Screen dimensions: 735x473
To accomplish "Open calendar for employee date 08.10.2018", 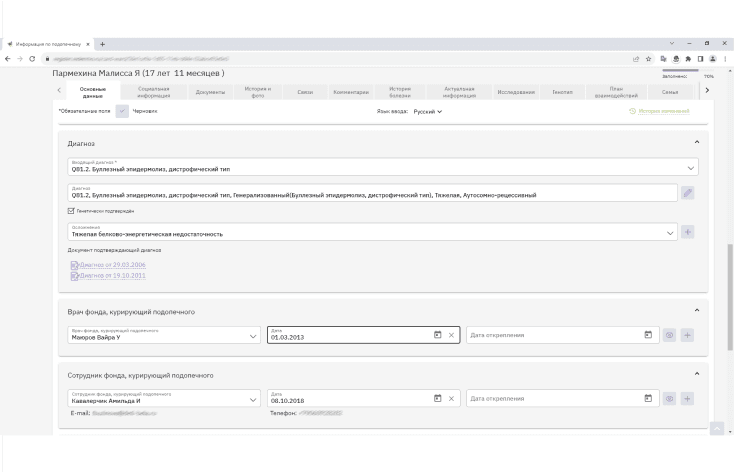I will 437,398.
